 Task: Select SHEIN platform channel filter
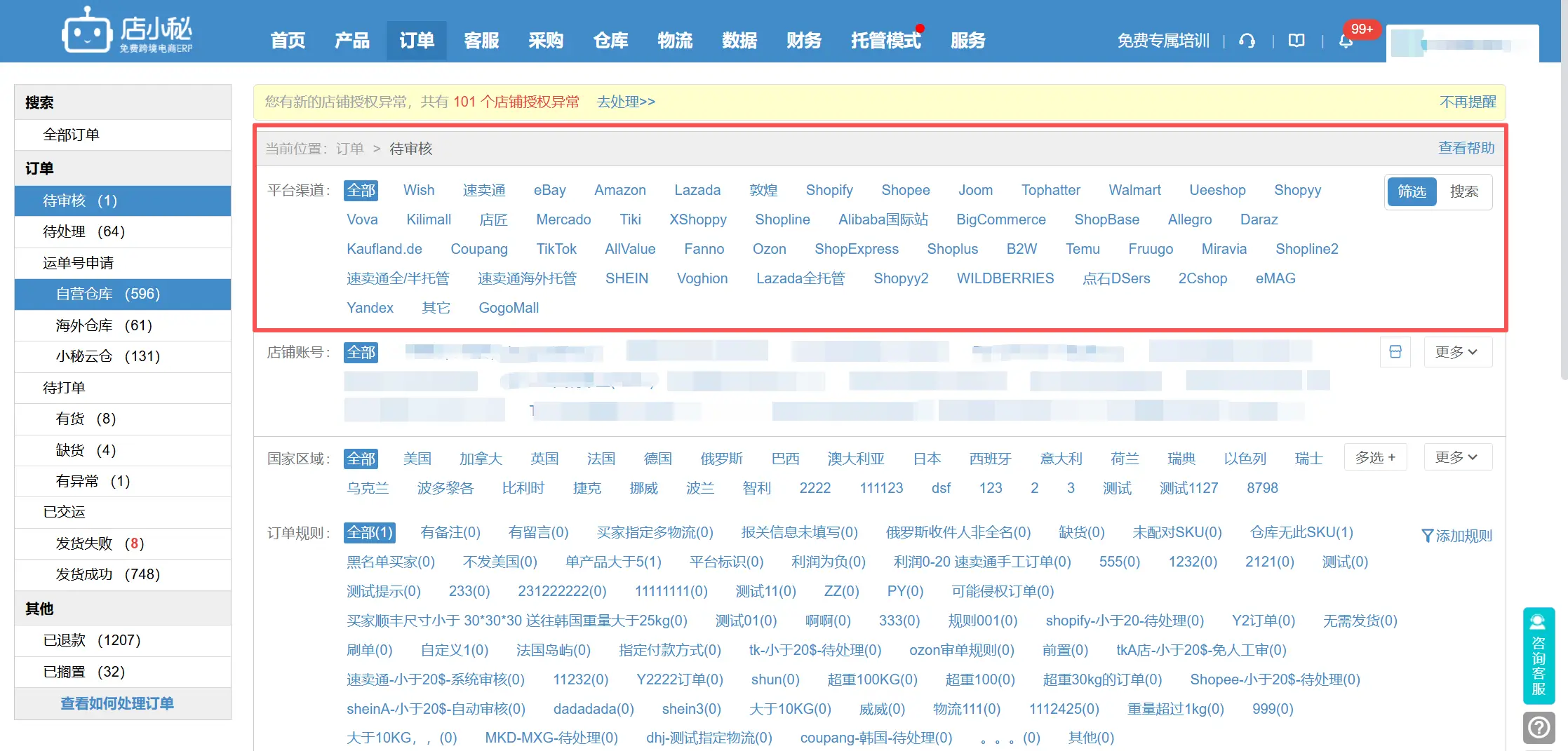(x=626, y=278)
